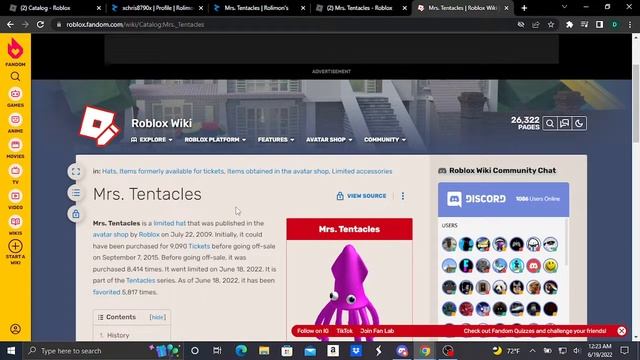
Task: Open Games section in Fandom sidebar
Action: click(x=15, y=98)
